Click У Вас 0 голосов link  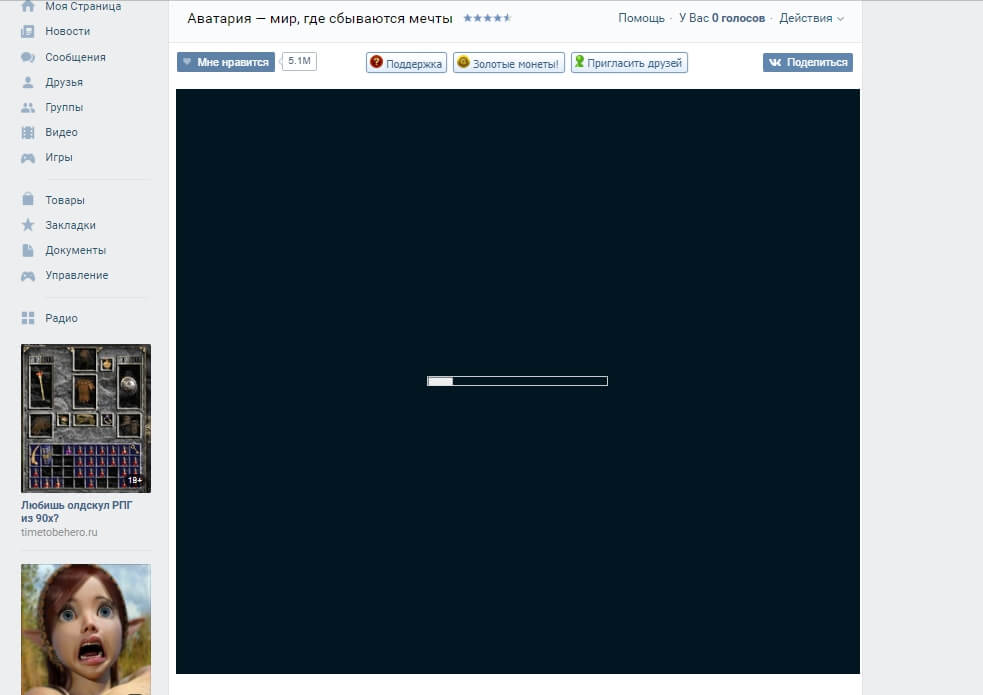pos(722,18)
